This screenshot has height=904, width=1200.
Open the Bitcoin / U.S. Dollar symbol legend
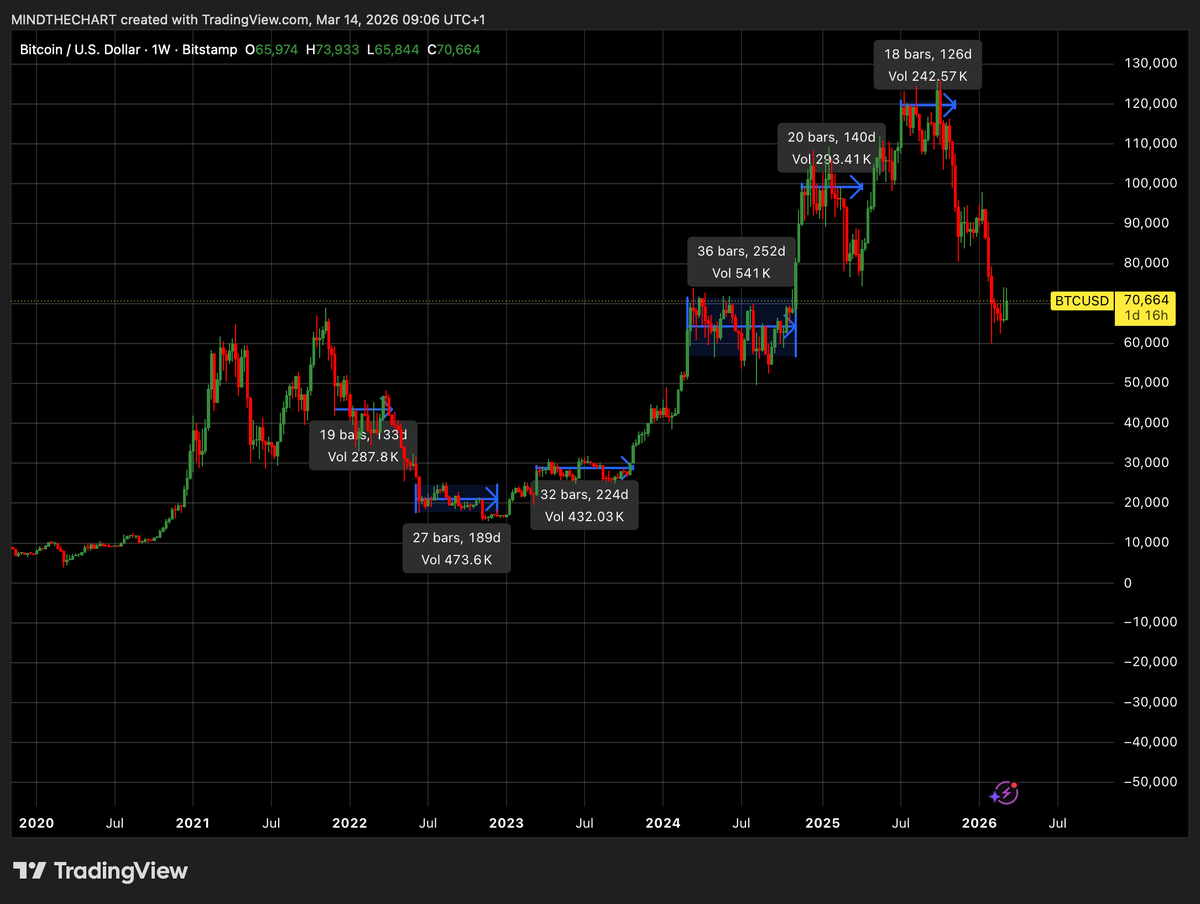tap(80, 48)
